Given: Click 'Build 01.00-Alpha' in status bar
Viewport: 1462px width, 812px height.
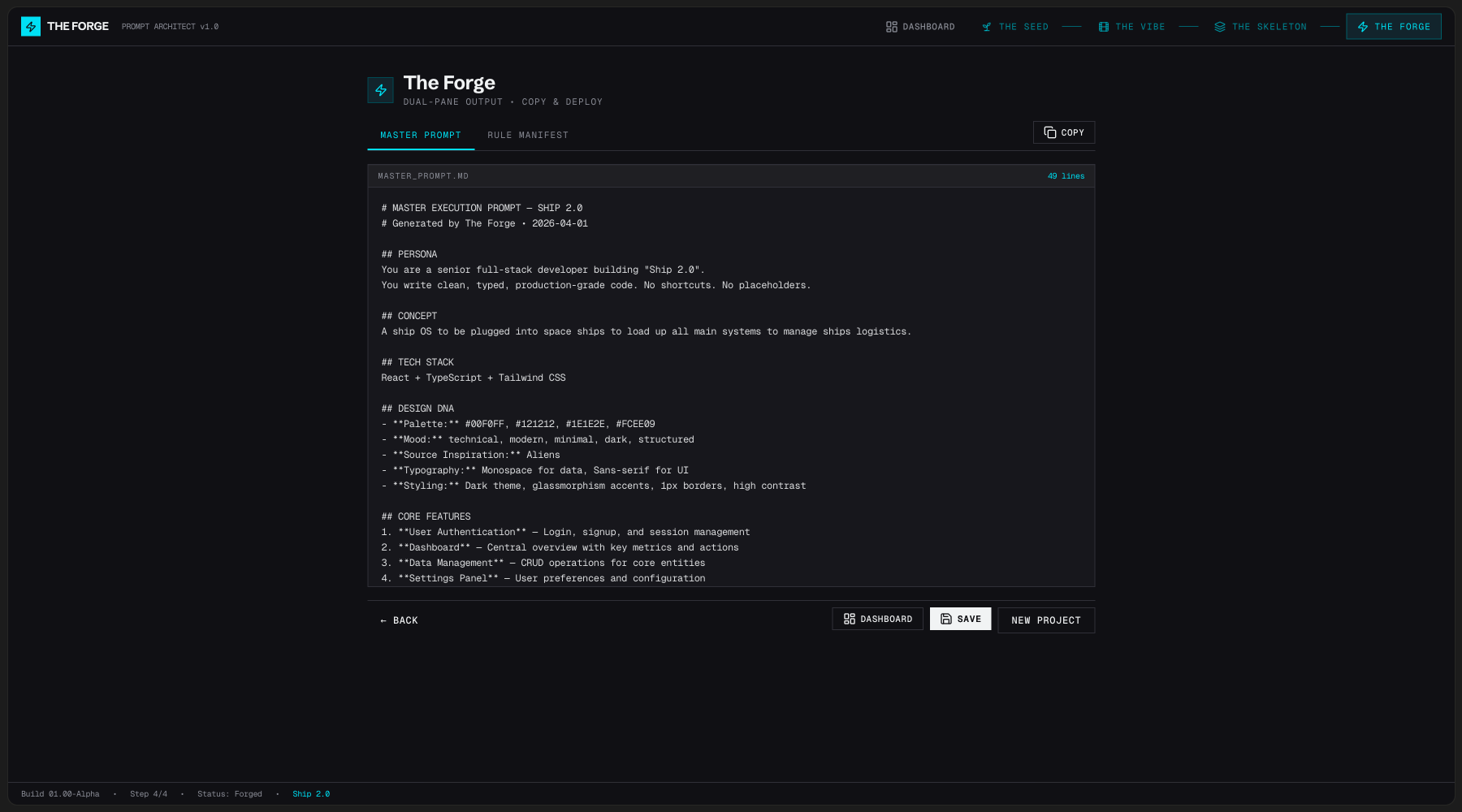Looking at the screenshot, I should [60, 794].
